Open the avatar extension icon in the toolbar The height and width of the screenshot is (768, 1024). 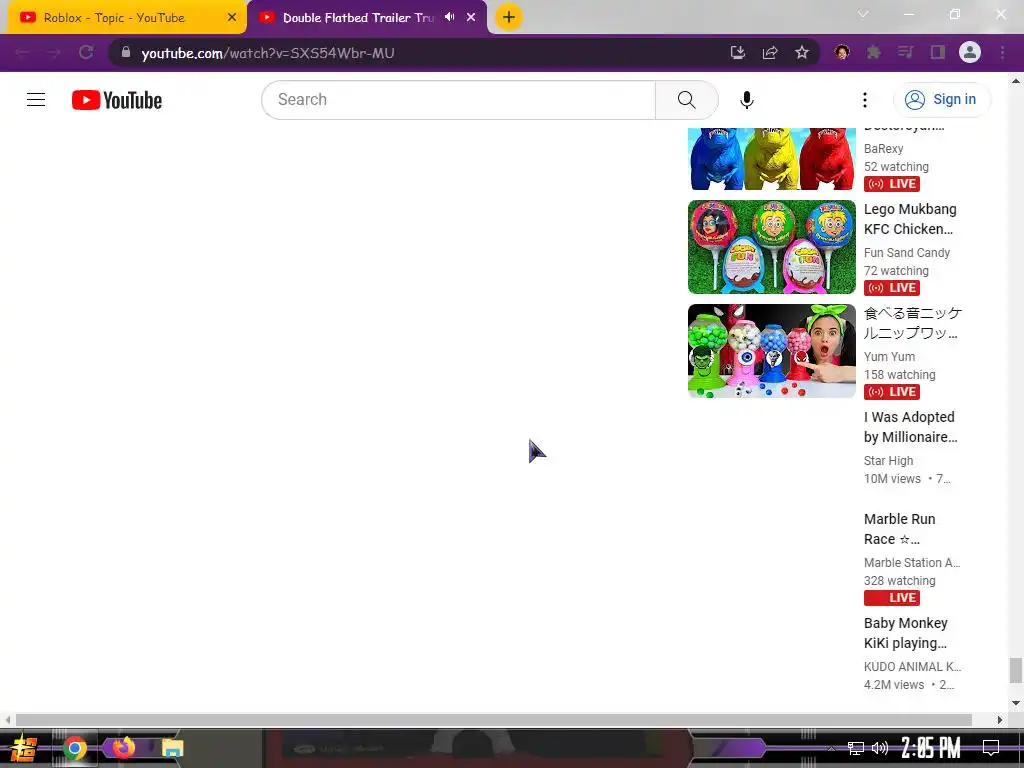click(842, 52)
